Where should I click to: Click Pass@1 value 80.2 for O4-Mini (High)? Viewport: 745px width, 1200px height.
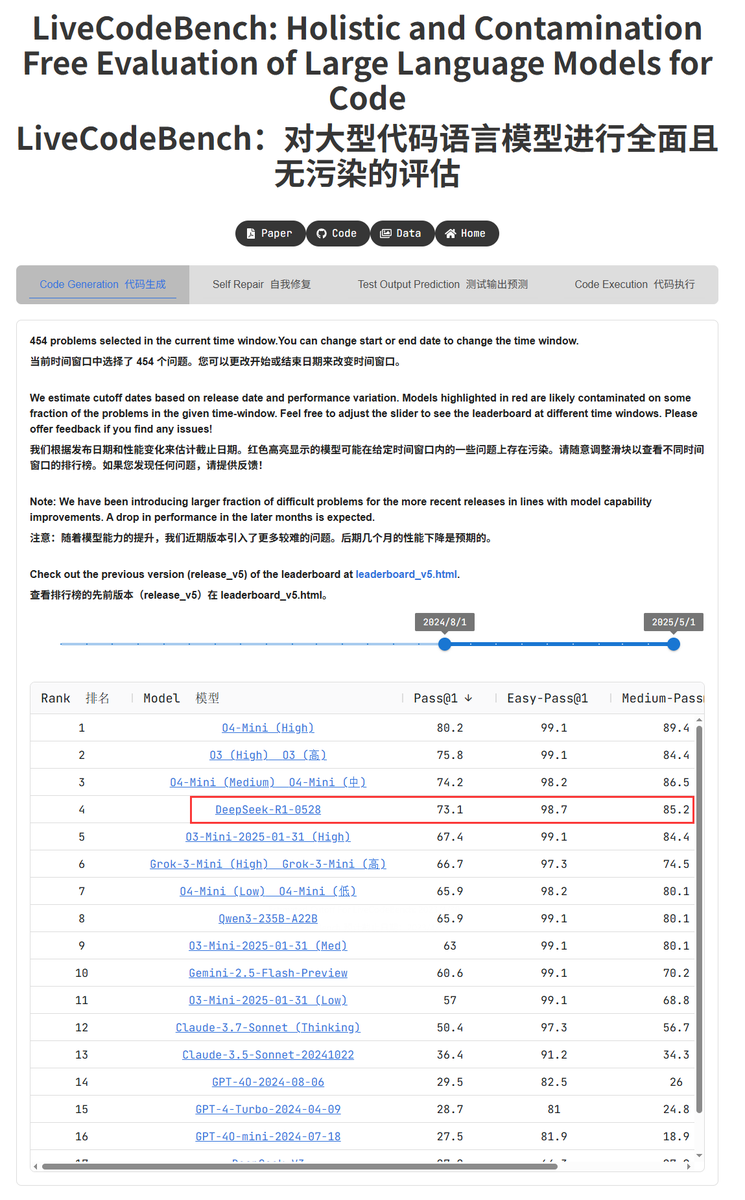451,728
